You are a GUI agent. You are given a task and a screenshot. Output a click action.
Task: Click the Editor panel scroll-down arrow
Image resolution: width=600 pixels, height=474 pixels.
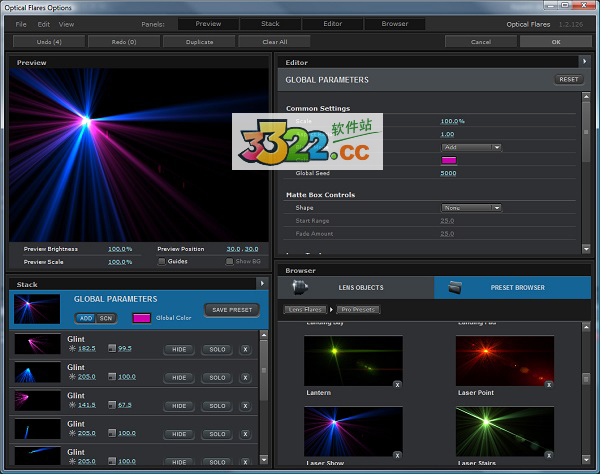(586, 248)
